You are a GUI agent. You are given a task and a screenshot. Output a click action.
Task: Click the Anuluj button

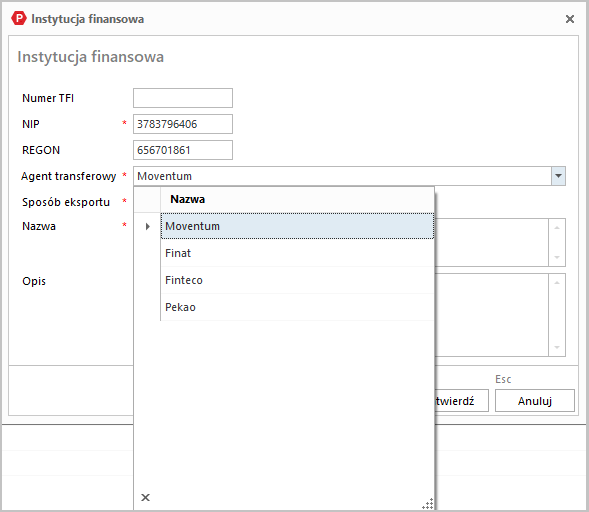coord(535,401)
